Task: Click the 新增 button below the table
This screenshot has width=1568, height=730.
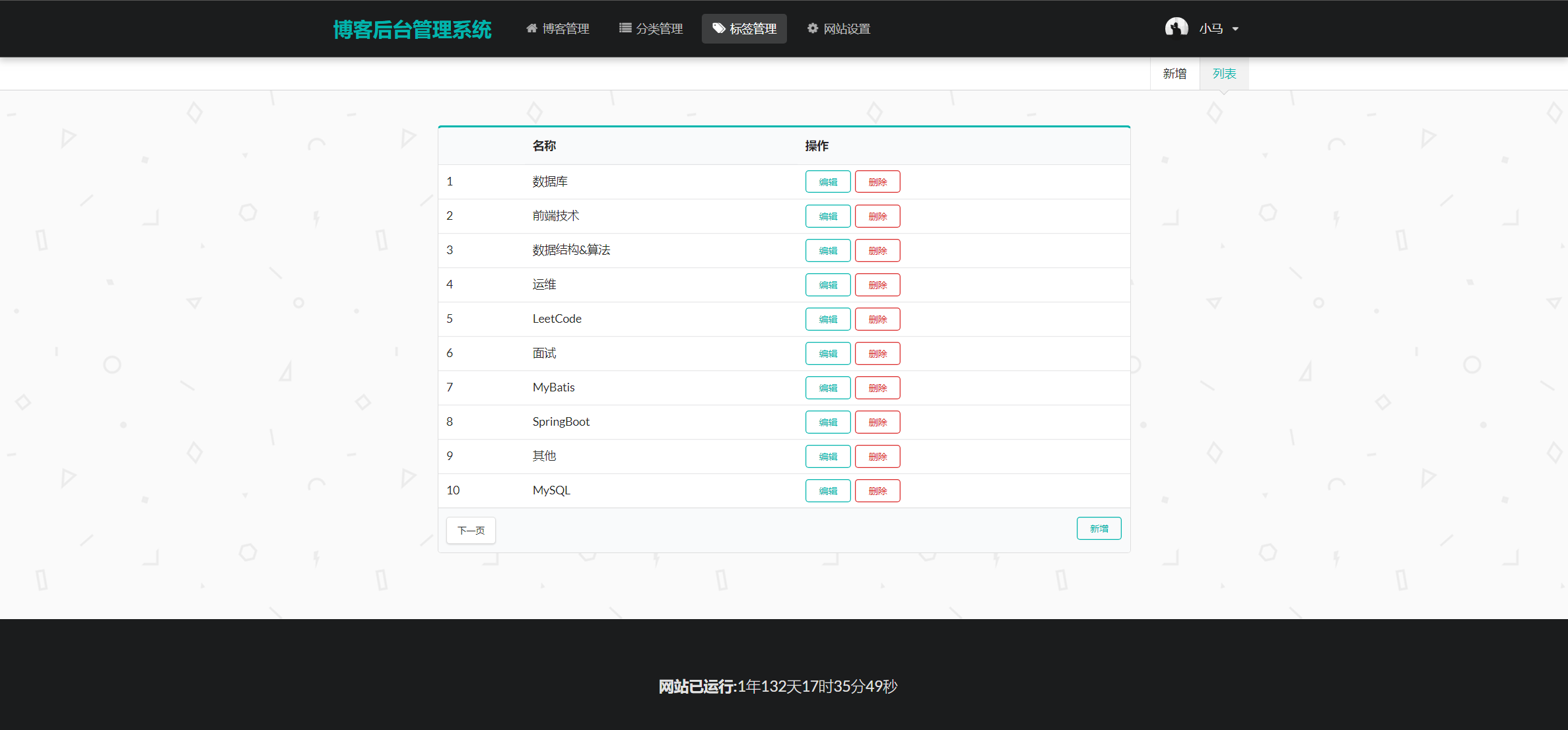Action: (1099, 528)
